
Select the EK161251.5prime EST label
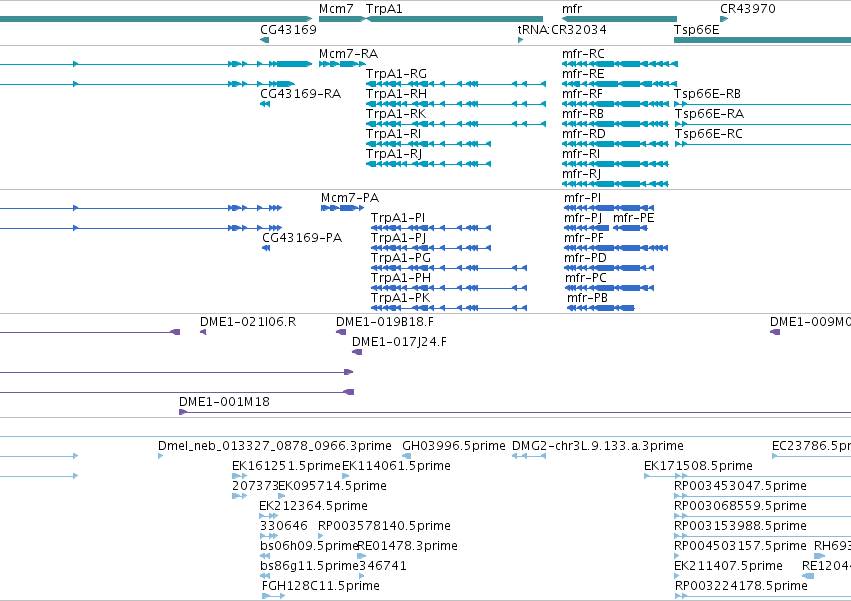[x=287, y=466]
